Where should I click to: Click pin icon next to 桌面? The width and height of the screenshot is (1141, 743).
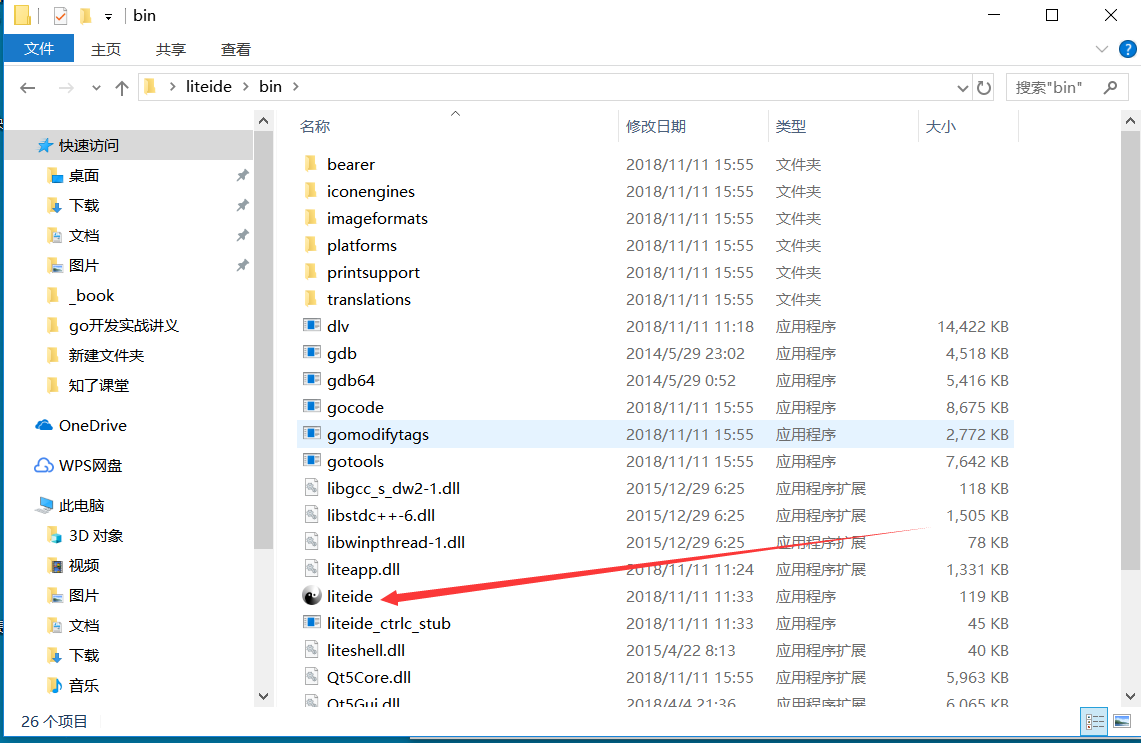point(242,175)
